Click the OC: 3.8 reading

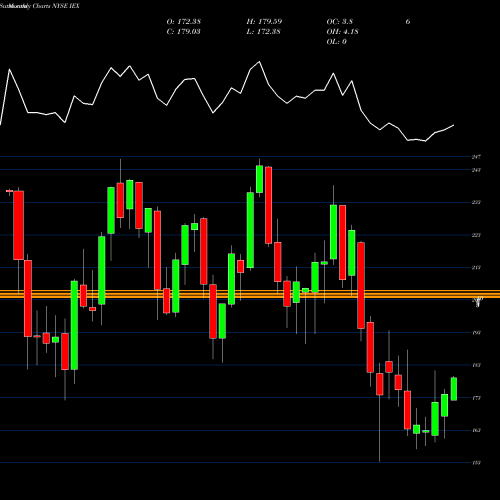click(x=340, y=22)
